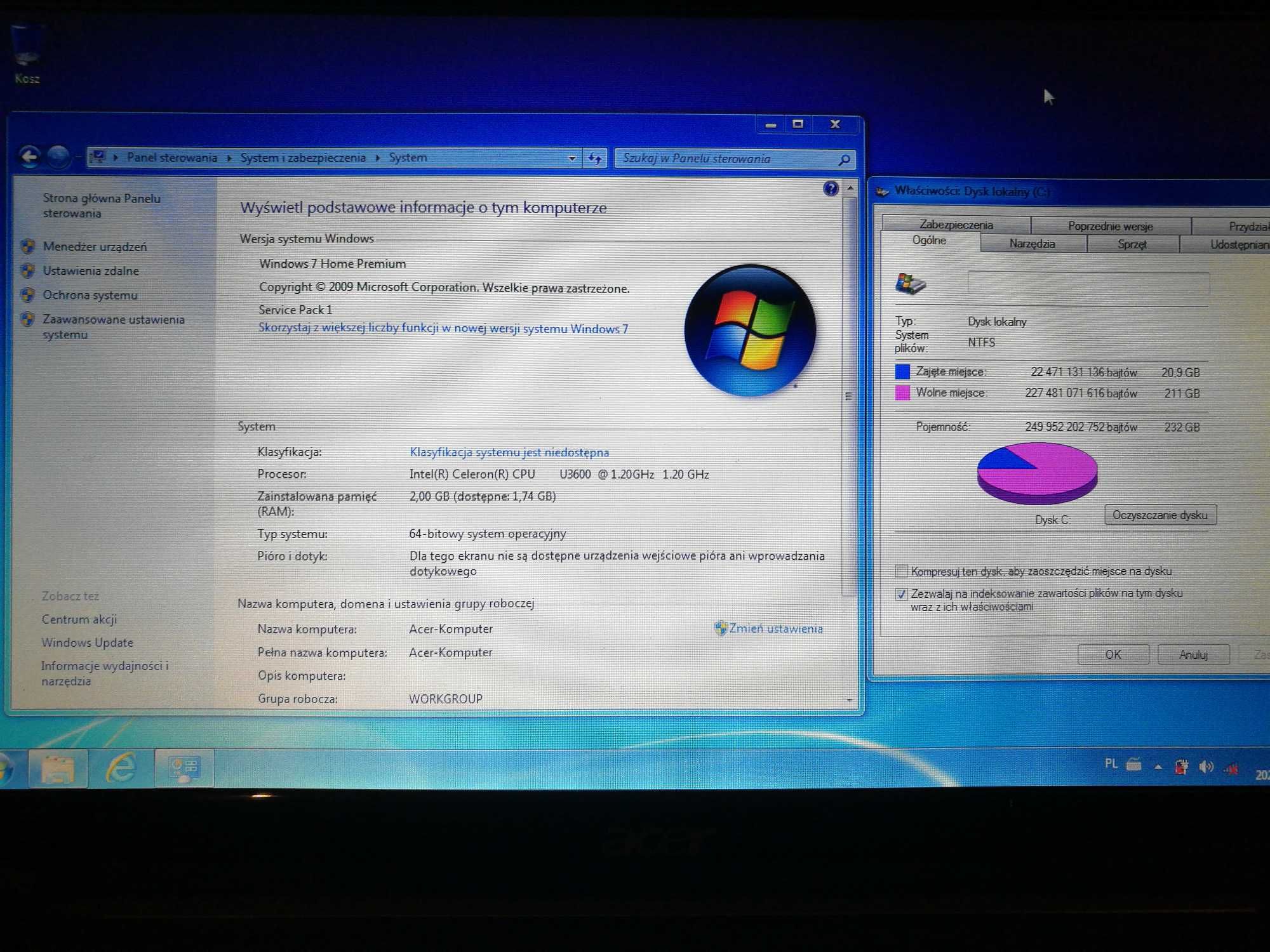The width and height of the screenshot is (1270, 952).
Task: Click System in the breadcrumb path
Action: tap(408, 157)
